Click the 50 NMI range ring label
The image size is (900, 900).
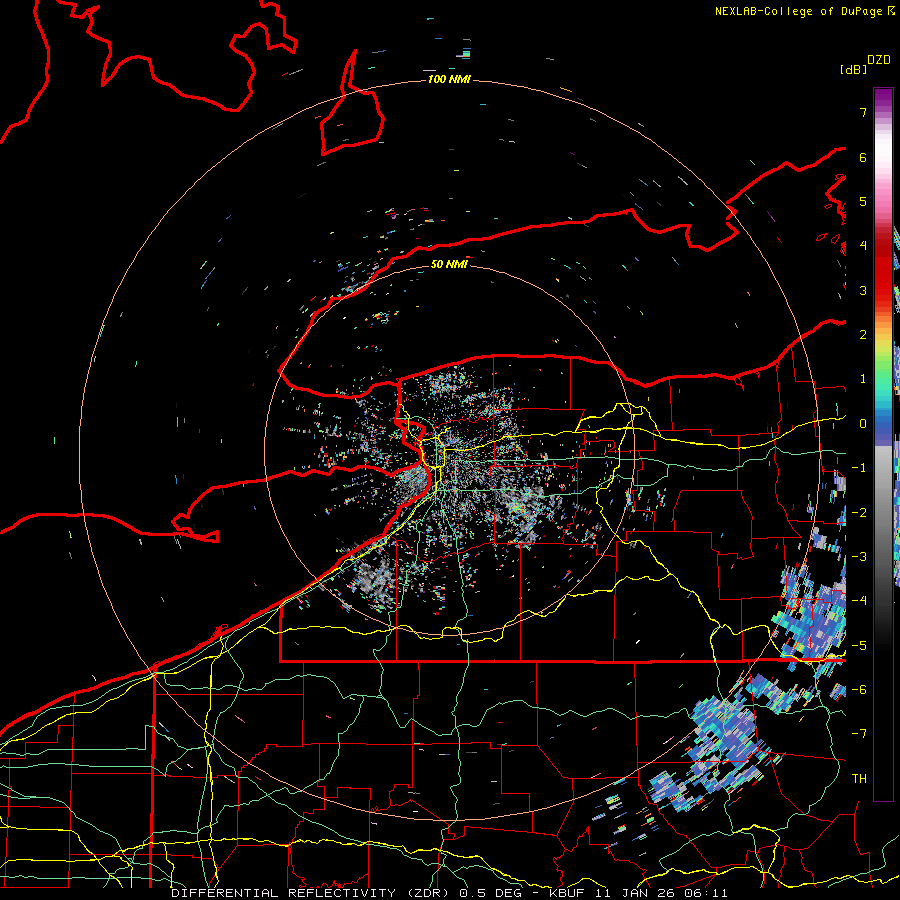pyautogui.click(x=449, y=264)
